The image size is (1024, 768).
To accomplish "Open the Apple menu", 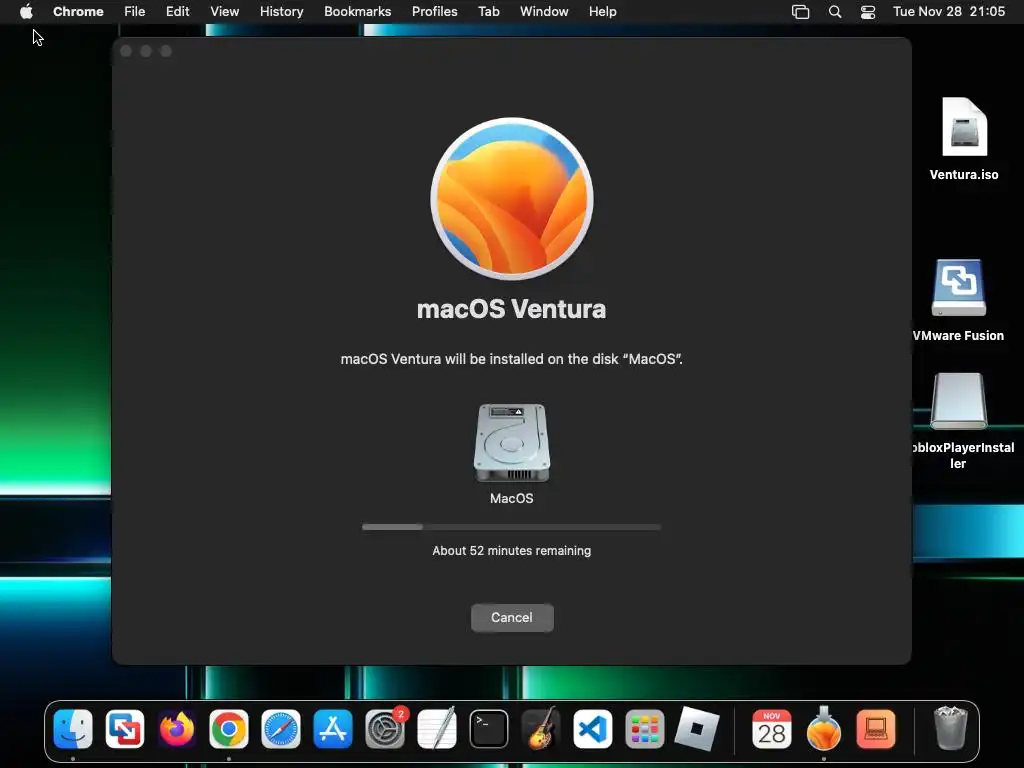I will 26,12.
